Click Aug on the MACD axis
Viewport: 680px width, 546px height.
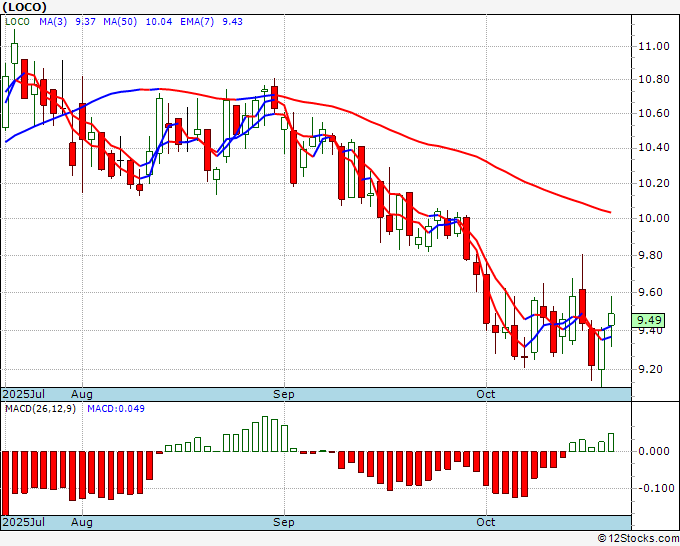(x=82, y=522)
